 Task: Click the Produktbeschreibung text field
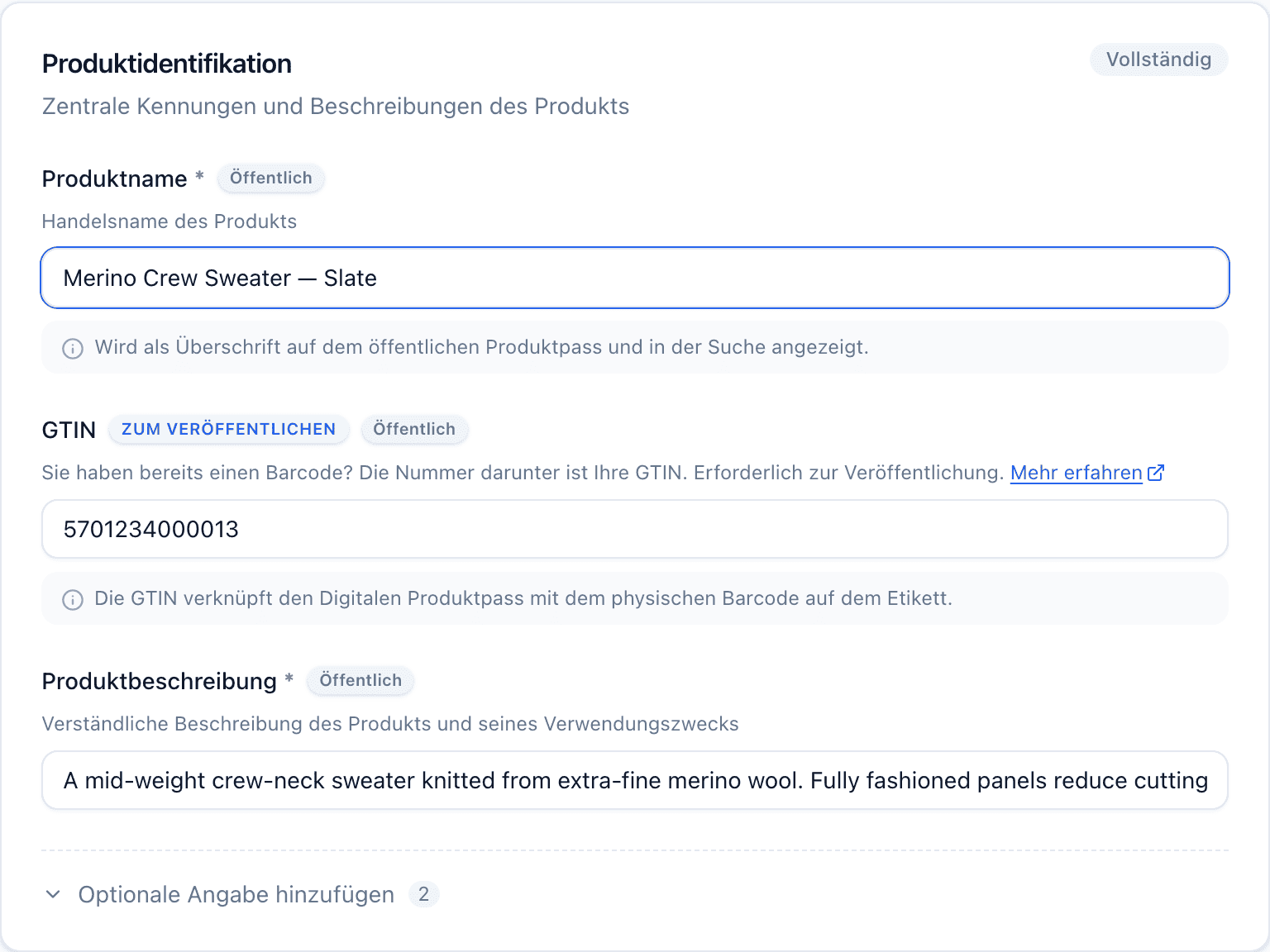click(x=635, y=780)
